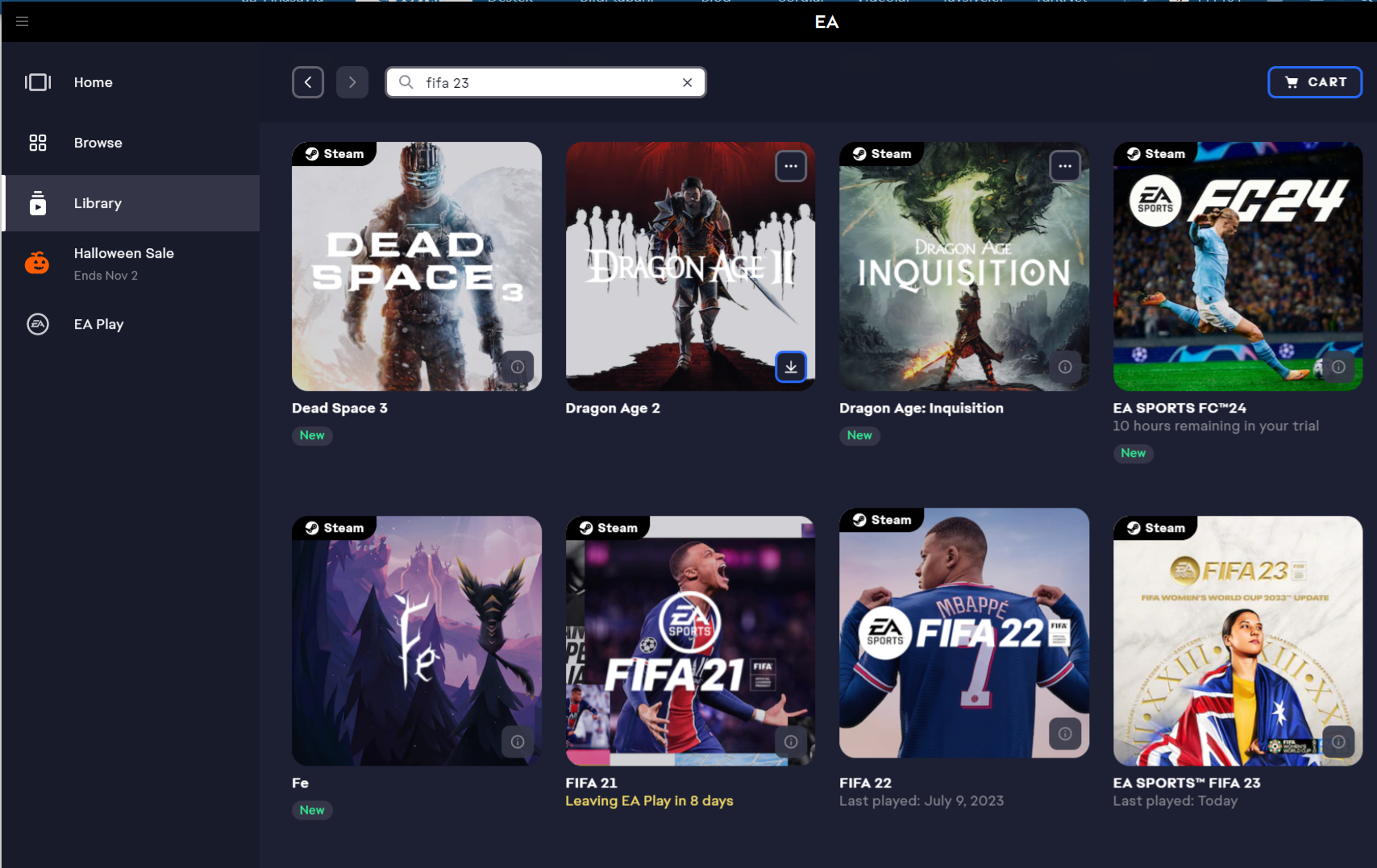
Task: Show info for FIFA 22
Action: point(1065,733)
